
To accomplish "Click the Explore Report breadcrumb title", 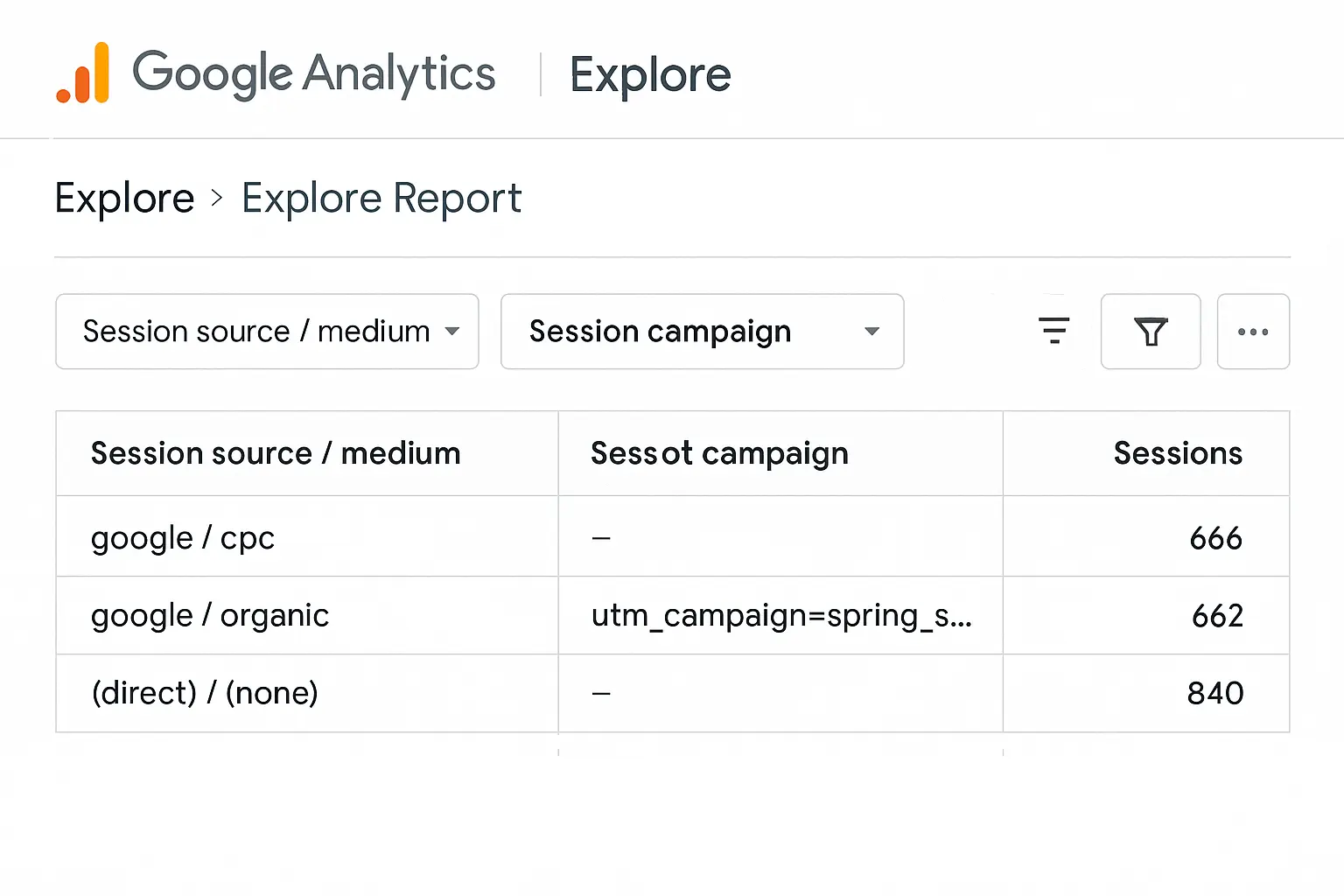I will click(x=381, y=198).
